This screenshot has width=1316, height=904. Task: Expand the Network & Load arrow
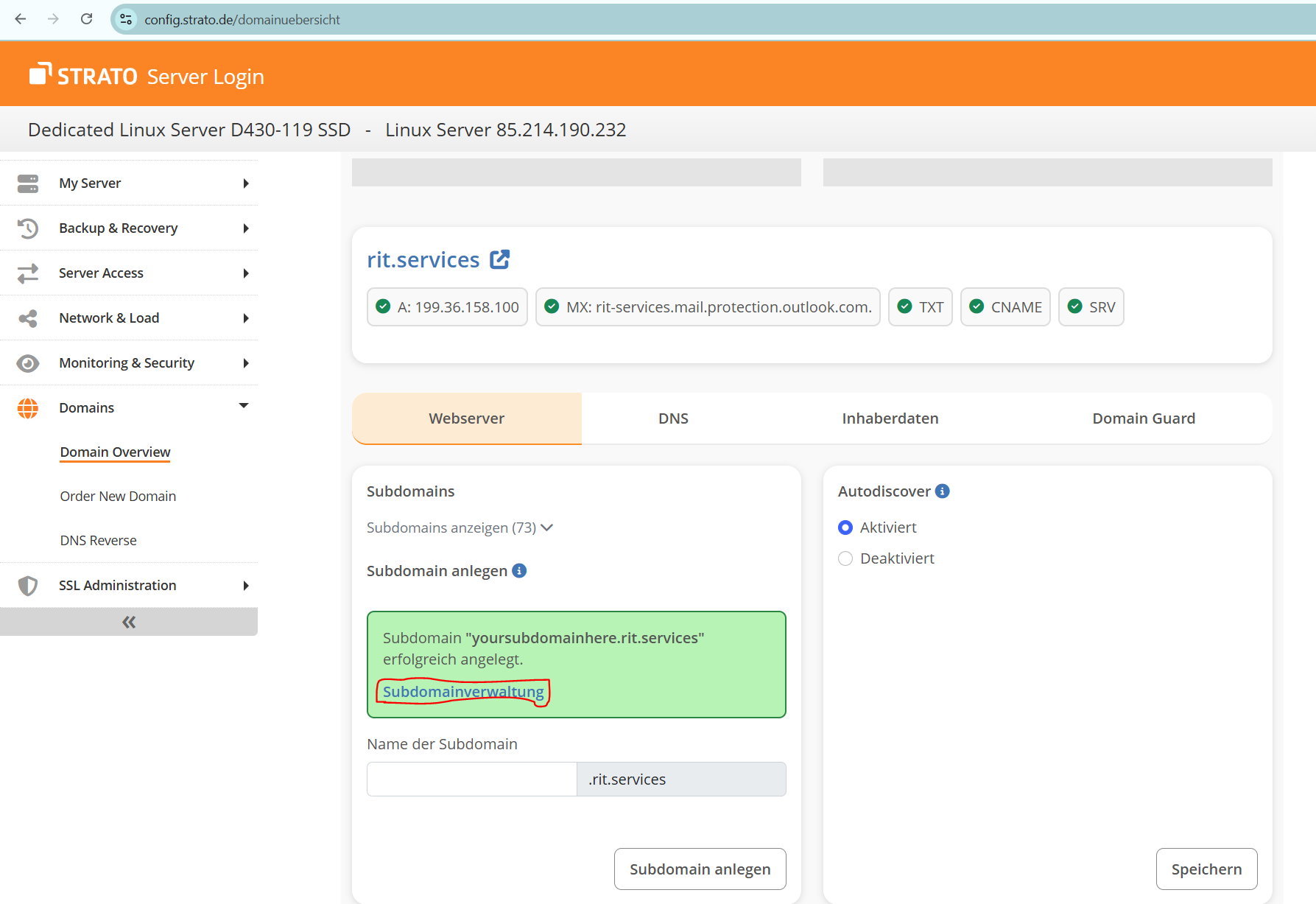(246, 318)
